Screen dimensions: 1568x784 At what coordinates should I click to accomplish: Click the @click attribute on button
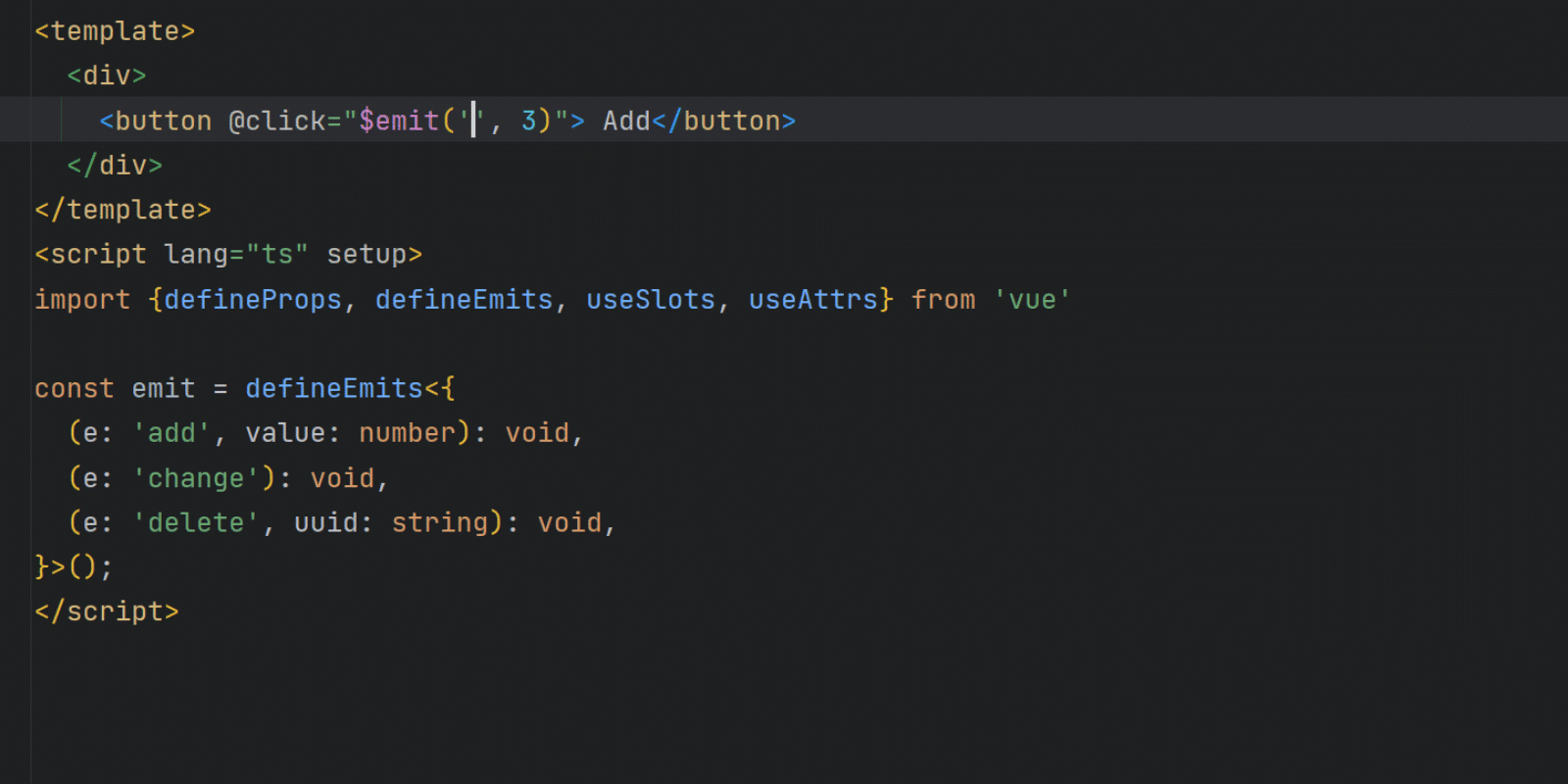276,121
